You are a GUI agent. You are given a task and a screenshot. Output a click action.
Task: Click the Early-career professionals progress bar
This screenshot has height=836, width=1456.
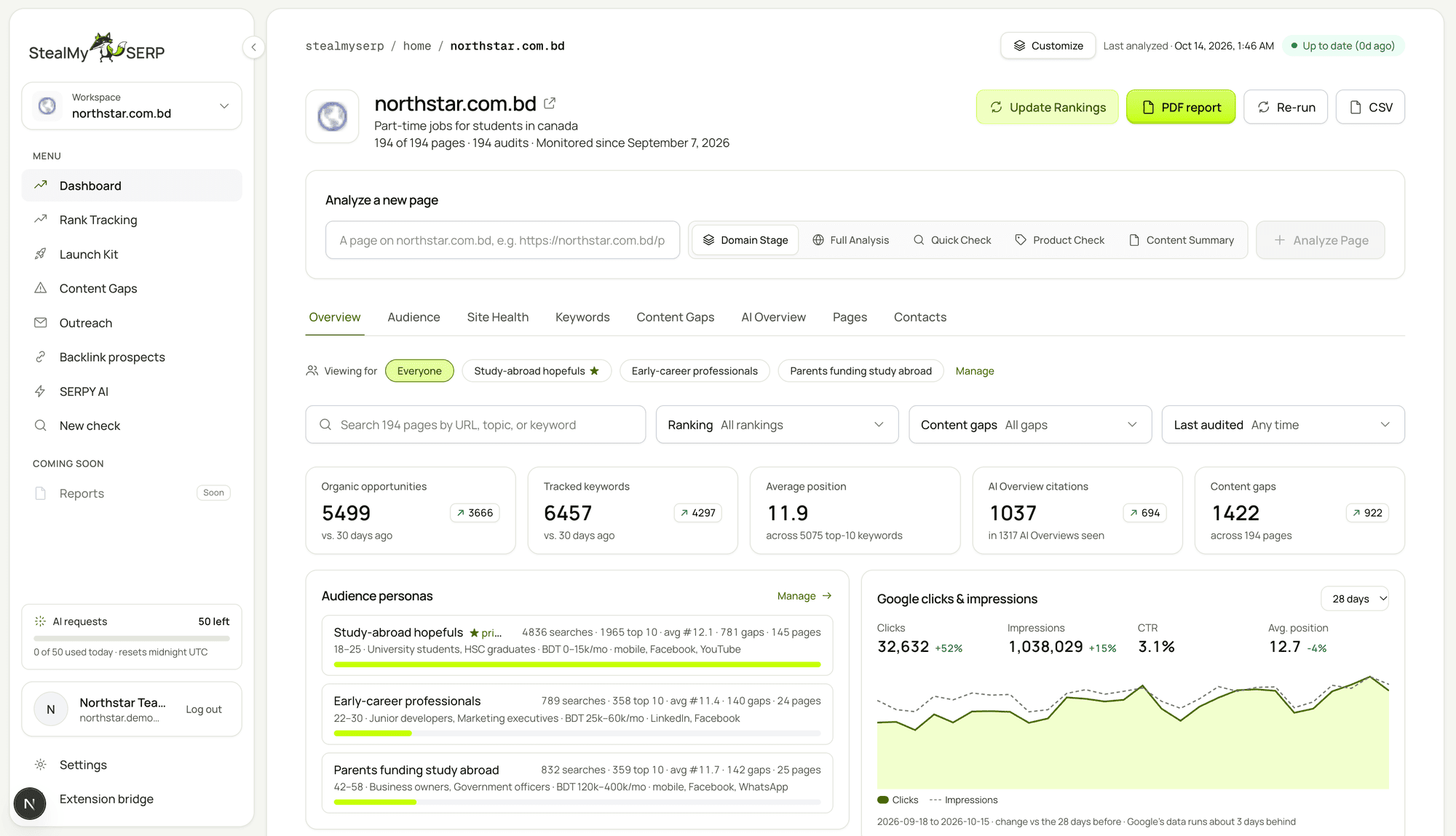coord(577,733)
